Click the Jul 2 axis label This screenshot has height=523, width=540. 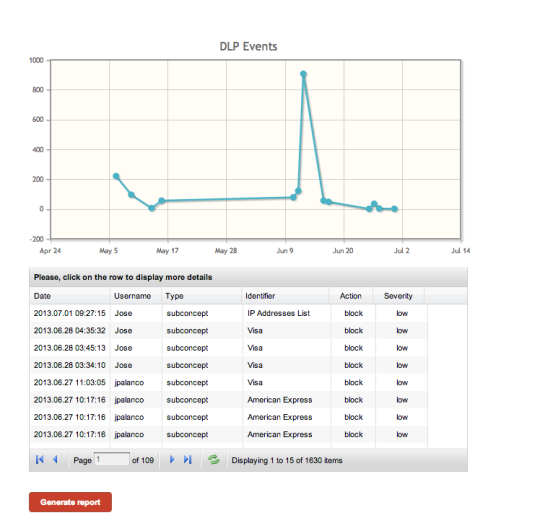click(x=402, y=251)
